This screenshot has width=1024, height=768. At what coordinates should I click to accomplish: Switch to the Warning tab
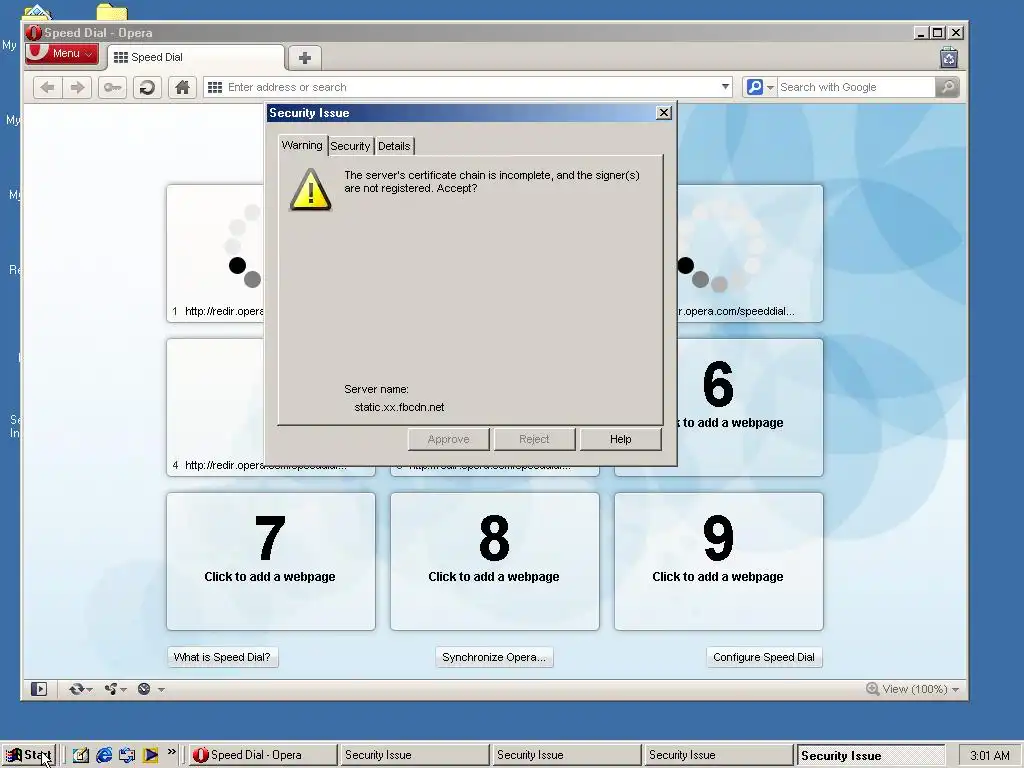[x=302, y=145]
